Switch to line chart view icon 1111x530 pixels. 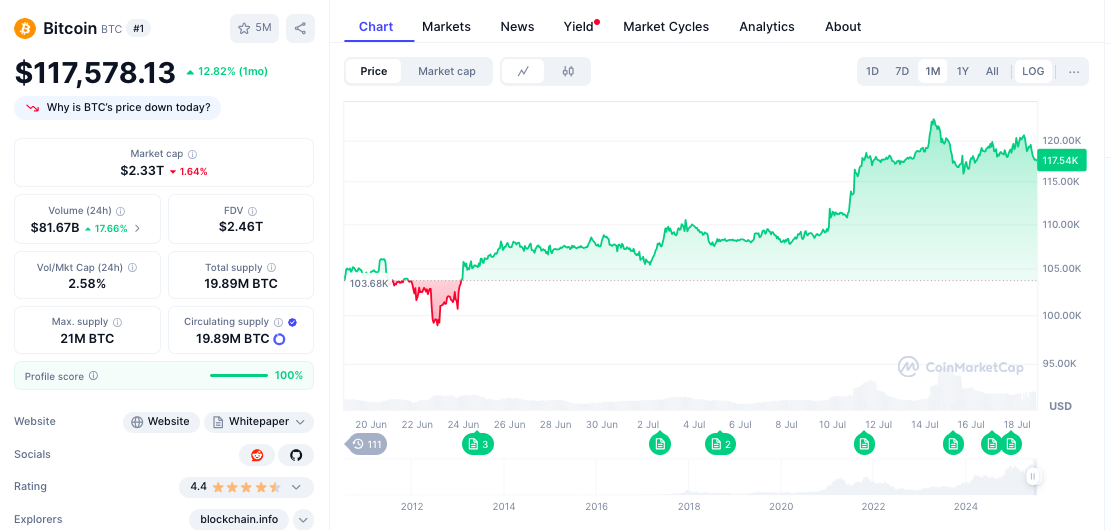(523, 71)
